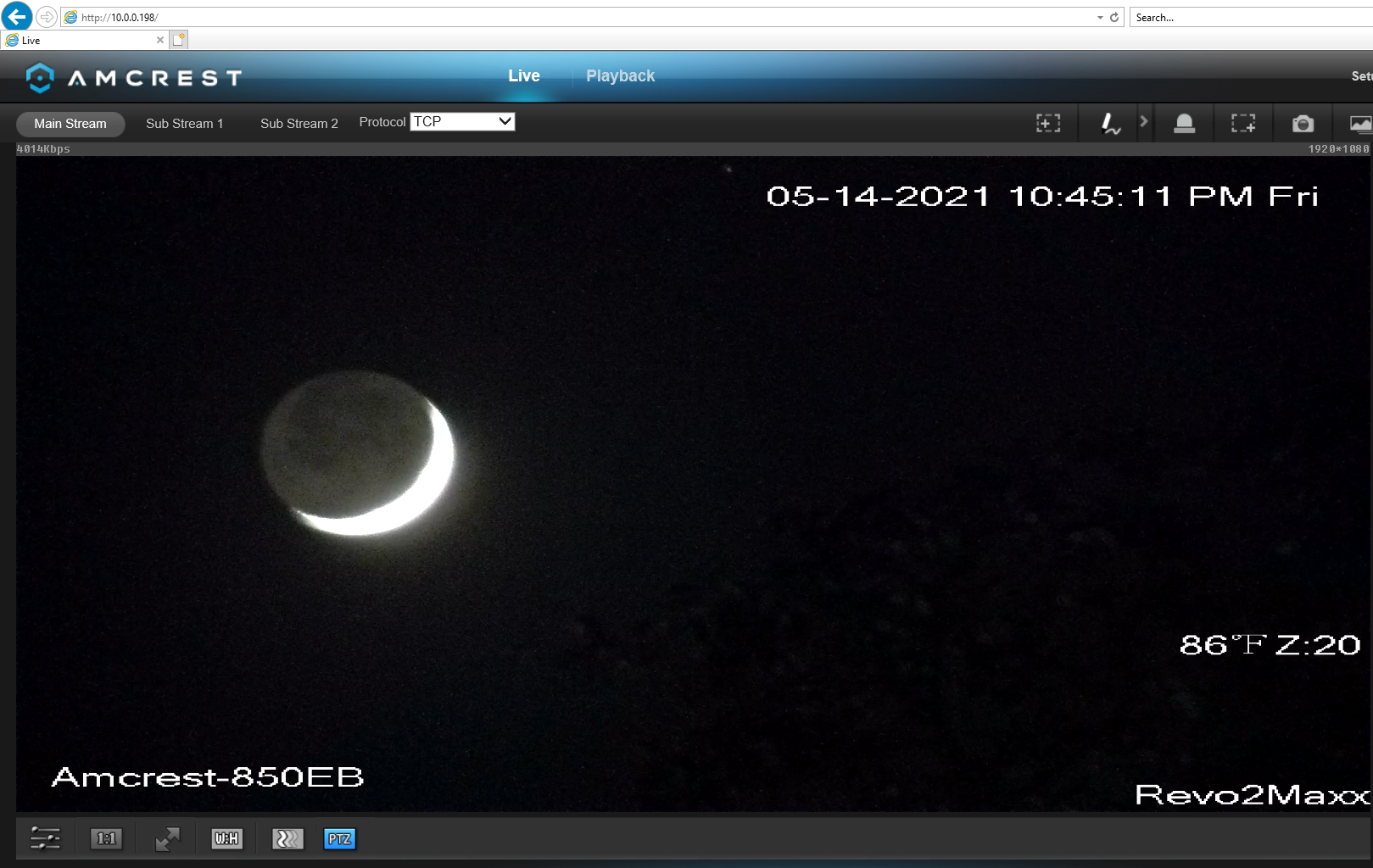Expand the address bar history dropdown

pos(1100,17)
